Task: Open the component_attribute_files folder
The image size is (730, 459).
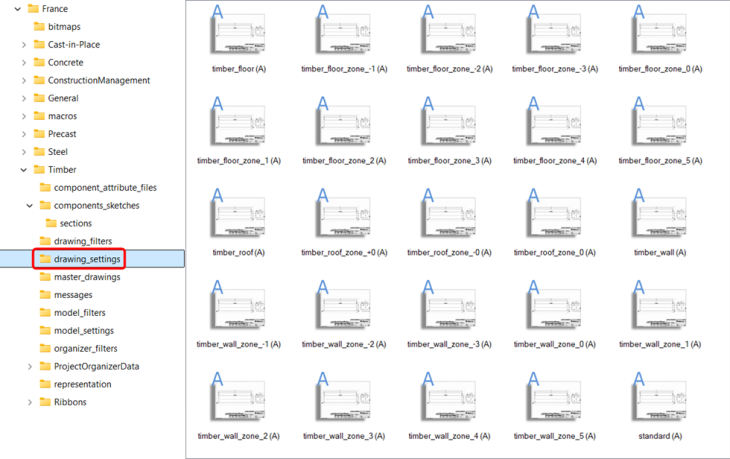Action: [98, 188]
